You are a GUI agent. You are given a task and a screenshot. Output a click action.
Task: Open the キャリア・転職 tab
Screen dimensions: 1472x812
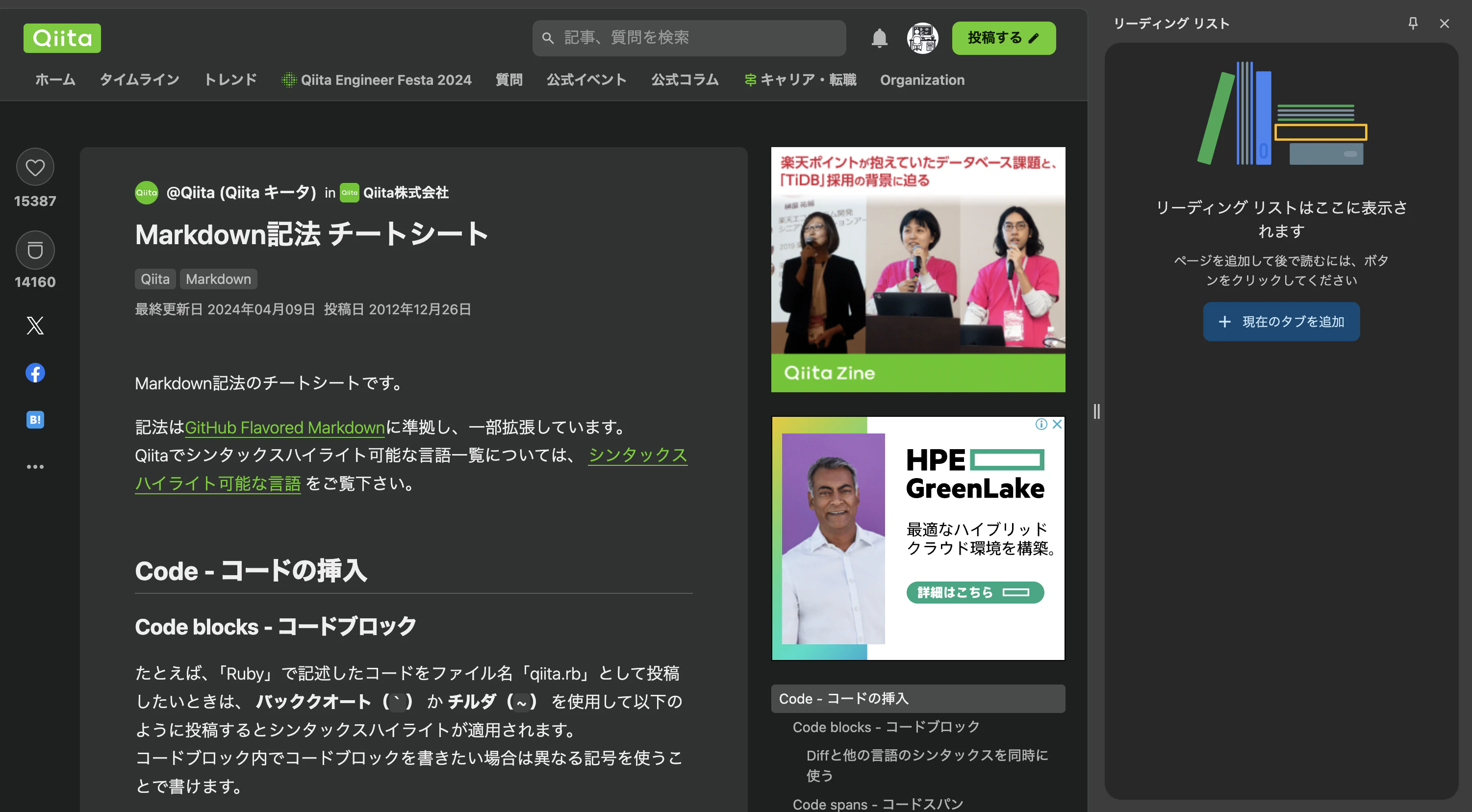[801, 80]
